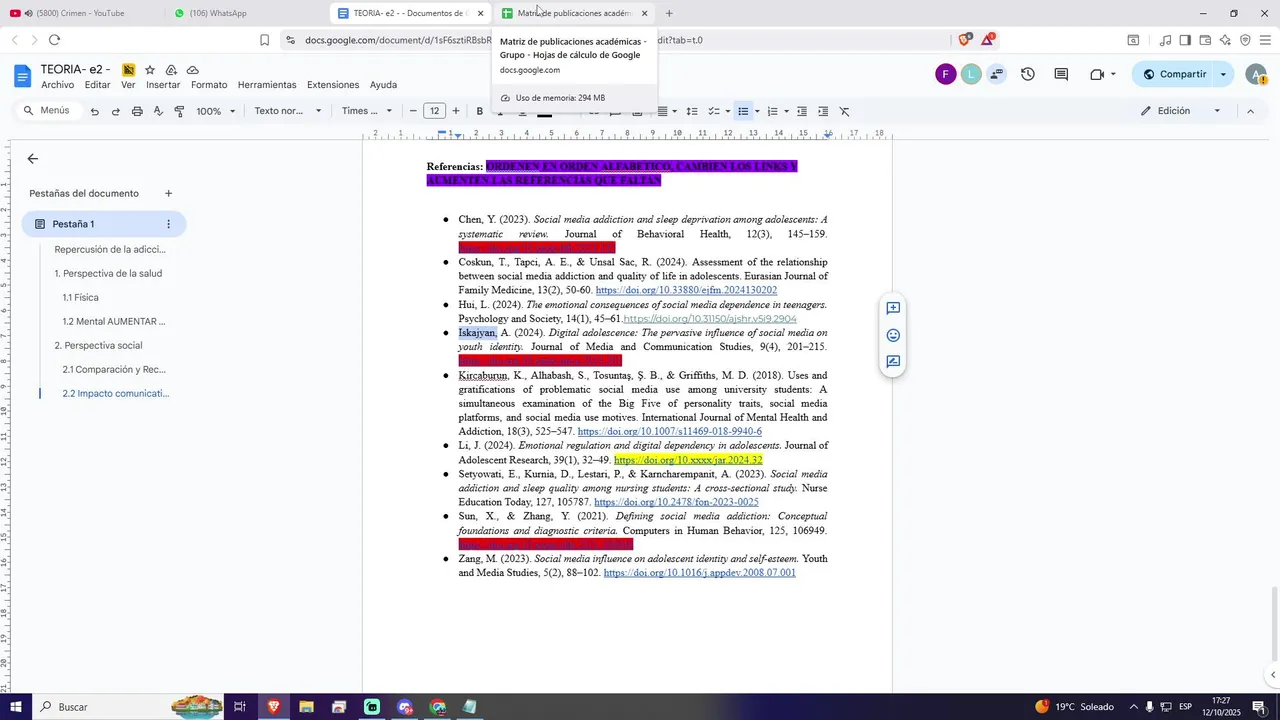Open the Formato menu
Viewport: 1280px width, 720px height.
coord(209,85)
